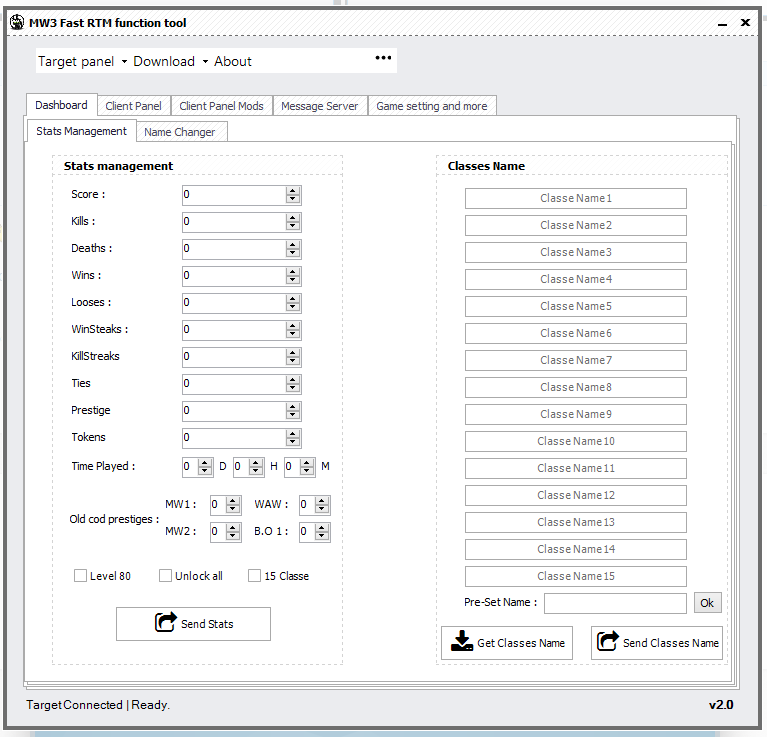Select the Name Changer sub-tab
This screenshot has height=737, width=767.
coord(180,132)
